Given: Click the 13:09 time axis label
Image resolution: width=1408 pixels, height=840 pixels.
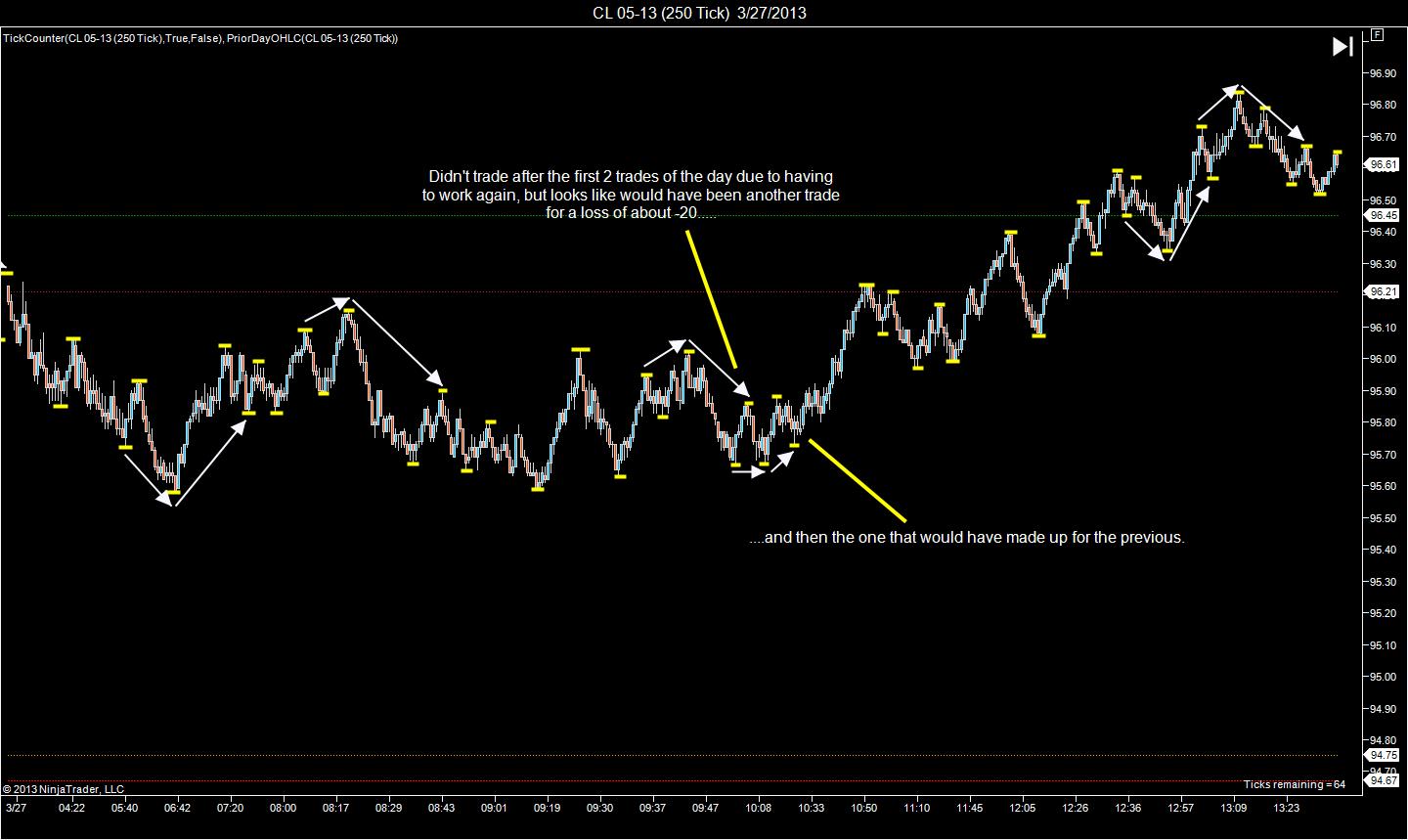Looking at the screenshot, I should click(1233, 808).
